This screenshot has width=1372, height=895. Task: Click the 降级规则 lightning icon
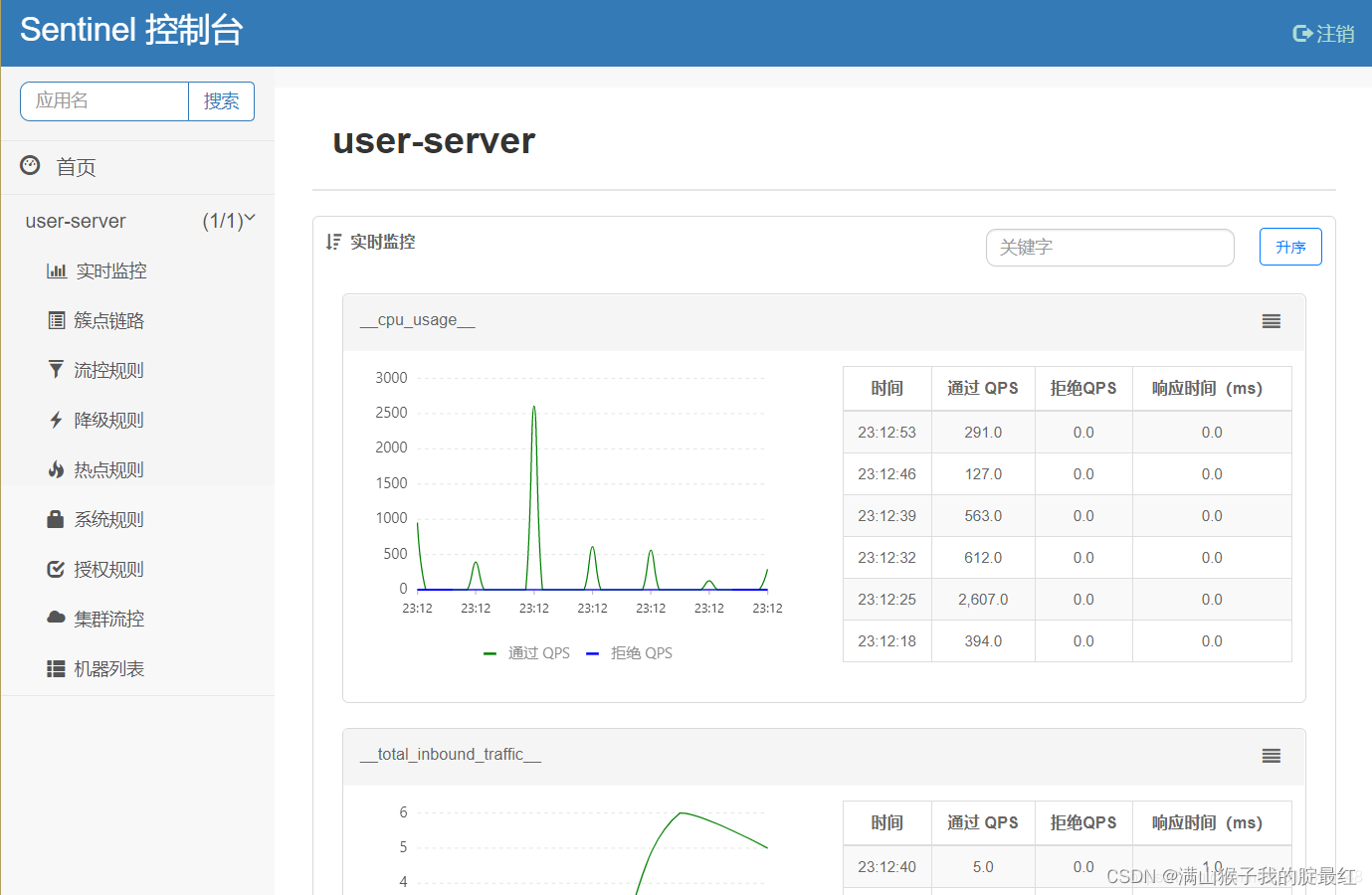[56, 420]
